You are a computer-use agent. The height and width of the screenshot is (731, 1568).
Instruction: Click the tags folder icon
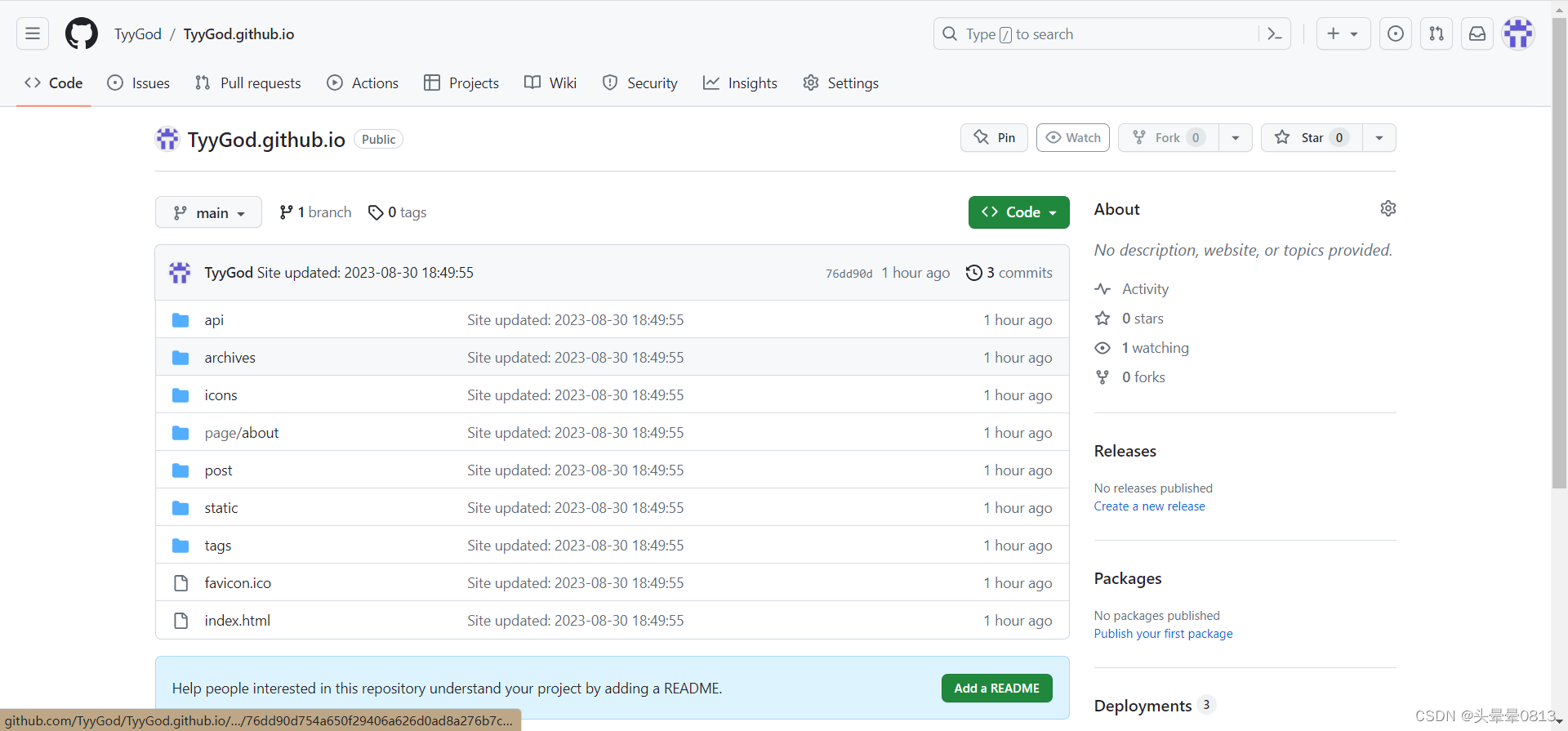(x=180, y=546)
